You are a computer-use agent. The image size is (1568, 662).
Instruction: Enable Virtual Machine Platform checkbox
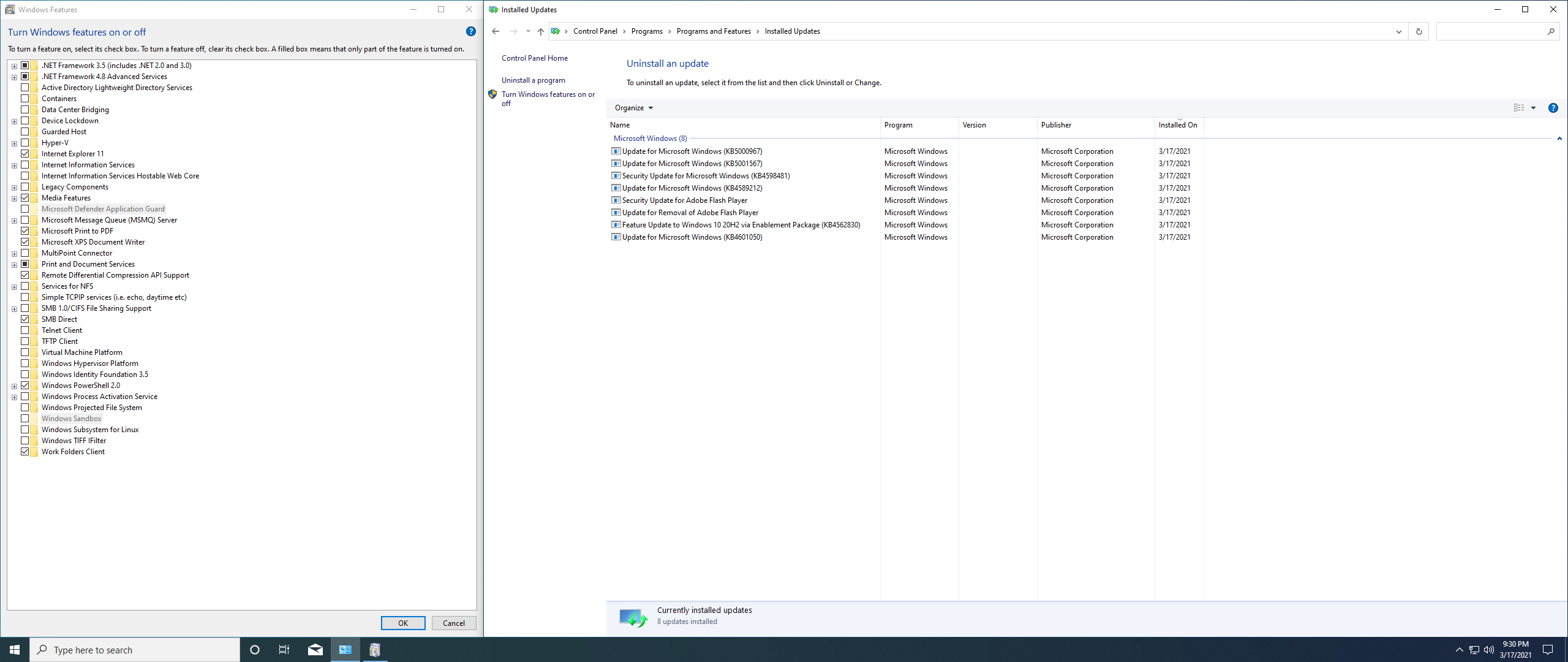25,352
